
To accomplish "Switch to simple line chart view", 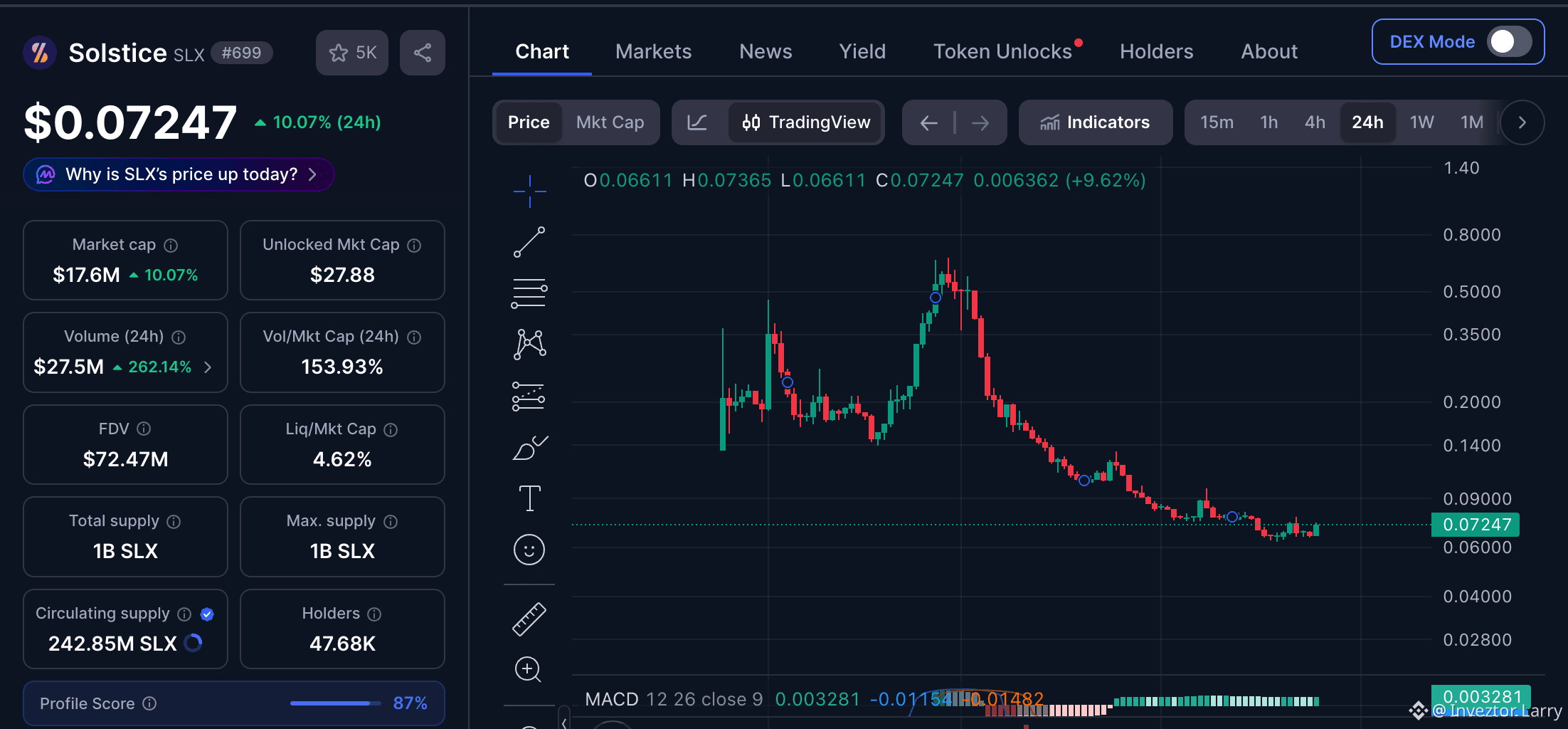I will pos(697,122).
